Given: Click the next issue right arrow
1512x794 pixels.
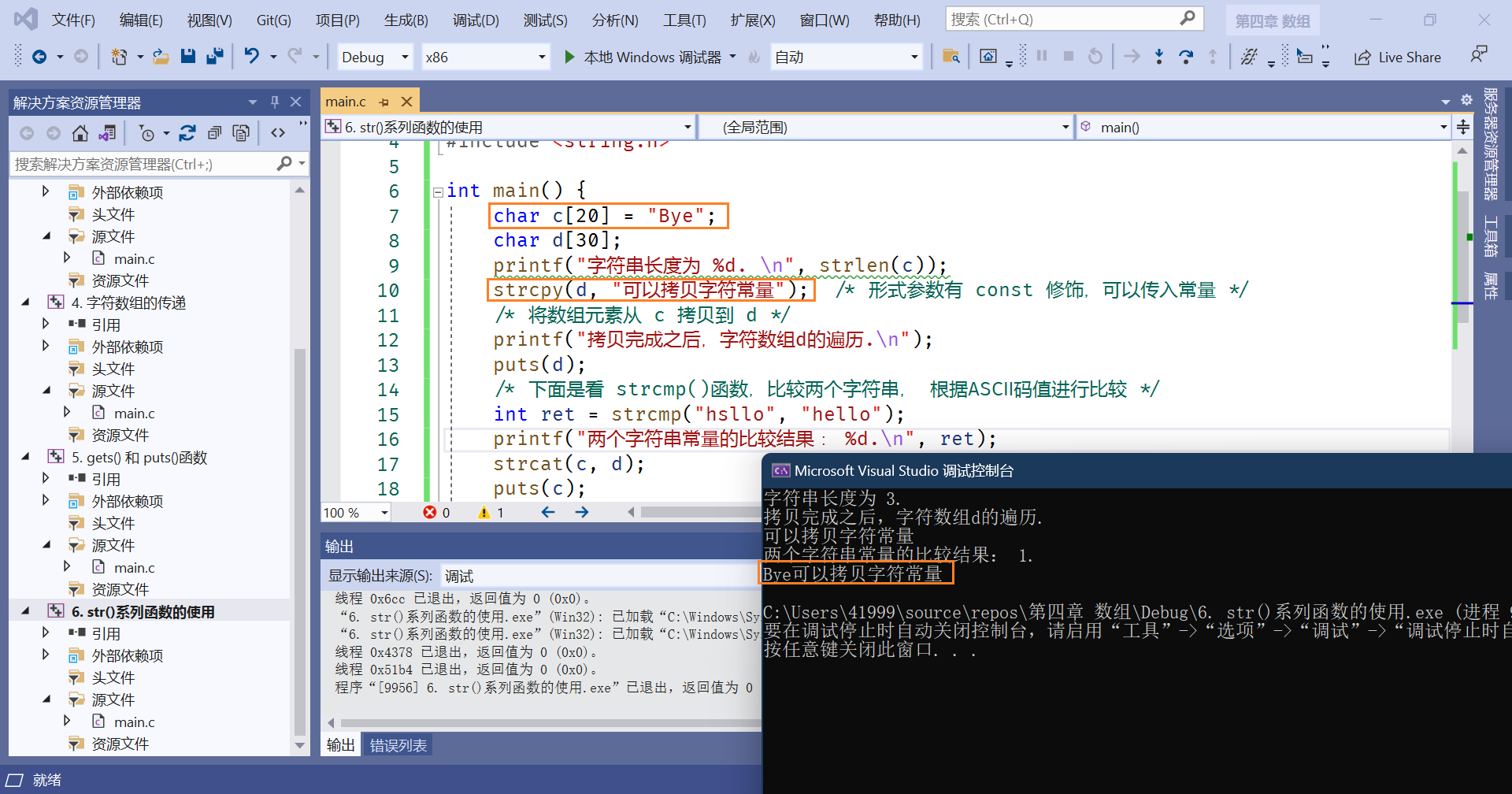Looking at the screenshot, I should click(x=582, y=513).
